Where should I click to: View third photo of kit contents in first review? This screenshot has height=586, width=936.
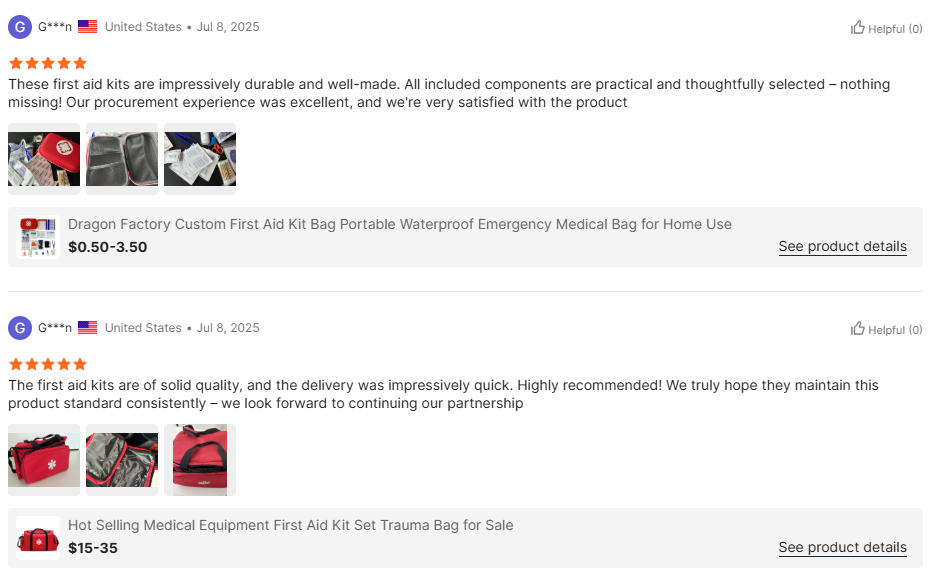(200, 159)
